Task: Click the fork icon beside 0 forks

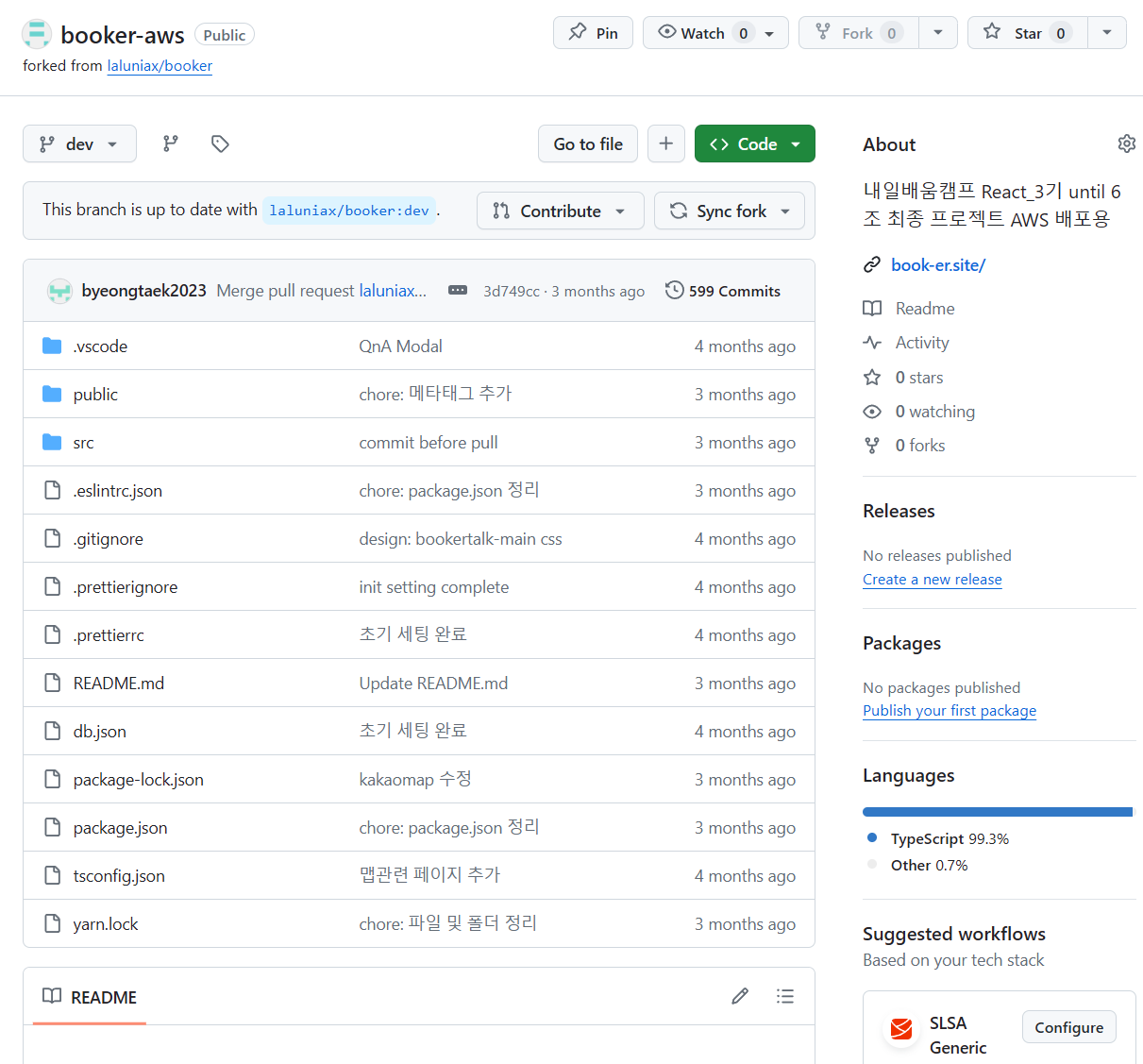Action: coord(872,446)
